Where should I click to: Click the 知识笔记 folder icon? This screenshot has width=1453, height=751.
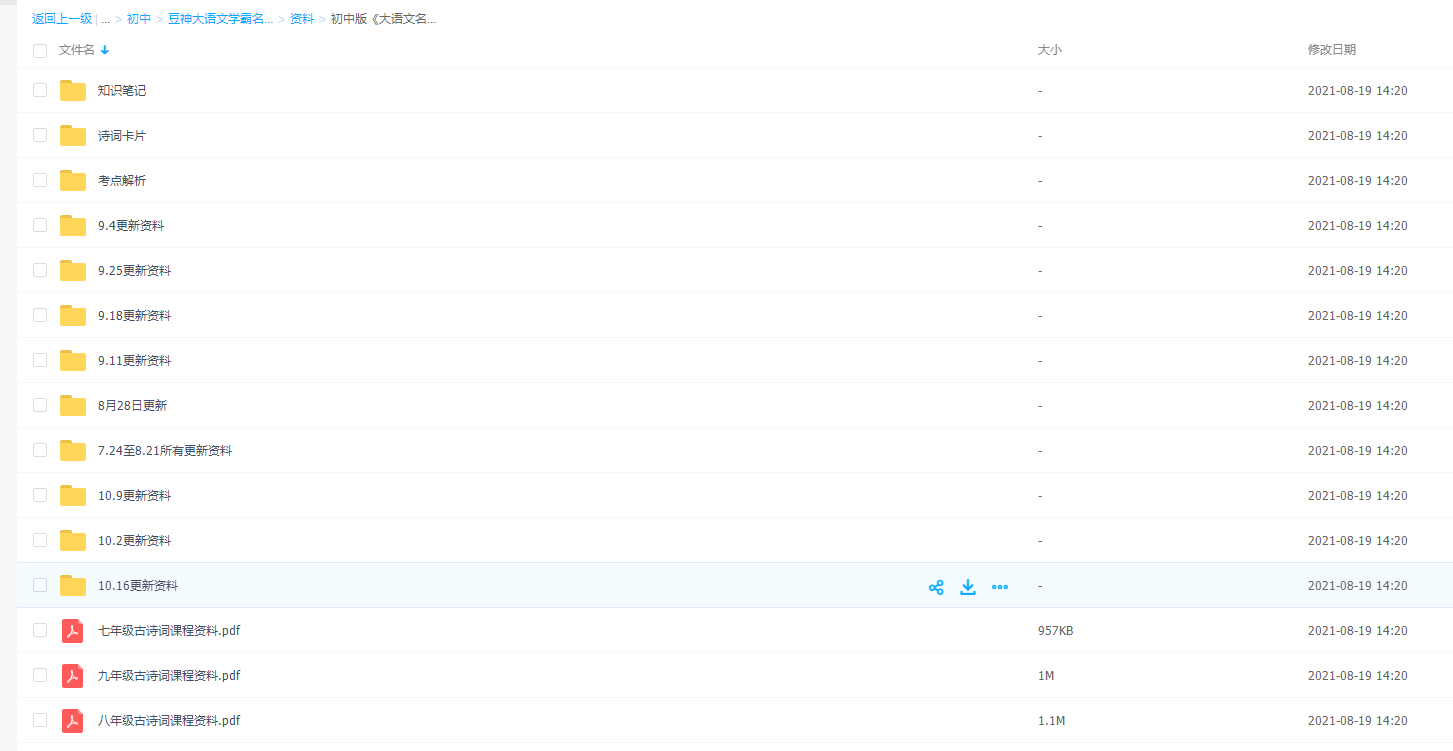pos(73,91)
